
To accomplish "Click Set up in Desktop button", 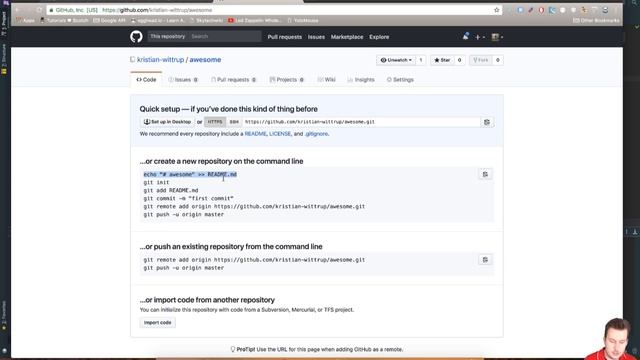I will click(167, 122).
